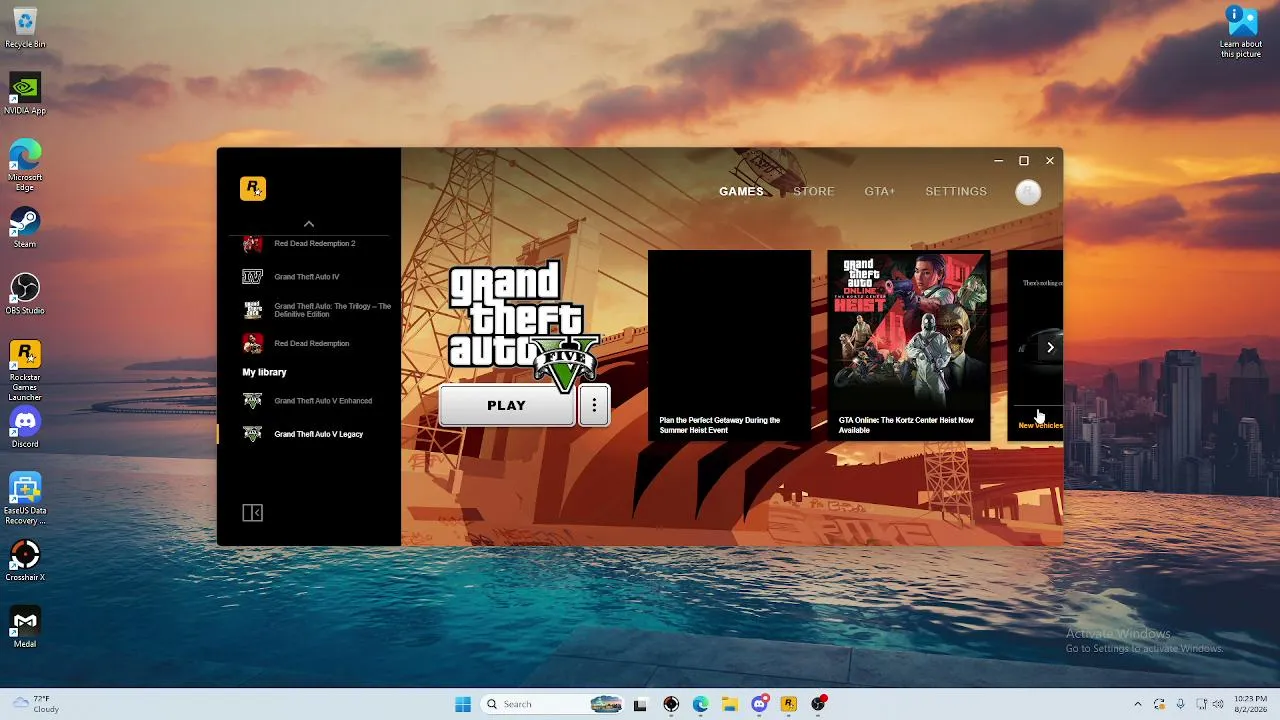Click the microphone icon in the system tray
Image resolution: width=1280 pixels, height=720 pixels.
pyautogui.click(x=1181, y=704)
